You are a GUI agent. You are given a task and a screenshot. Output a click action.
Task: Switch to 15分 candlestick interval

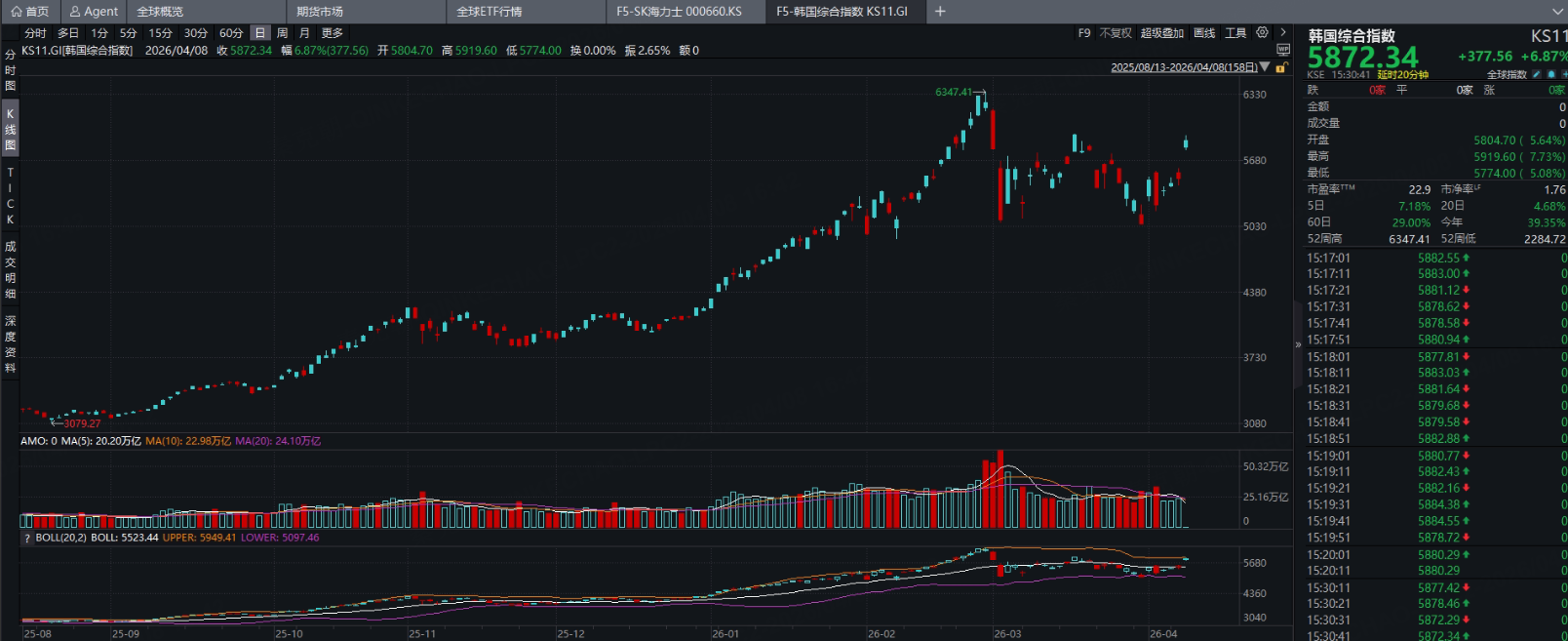[x=160, y=33]
